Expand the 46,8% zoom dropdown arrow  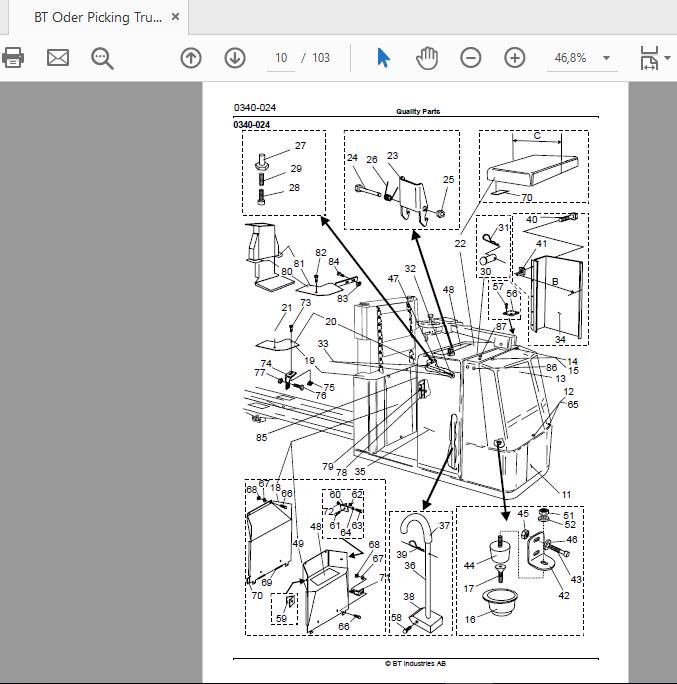(x=606, y=58)
